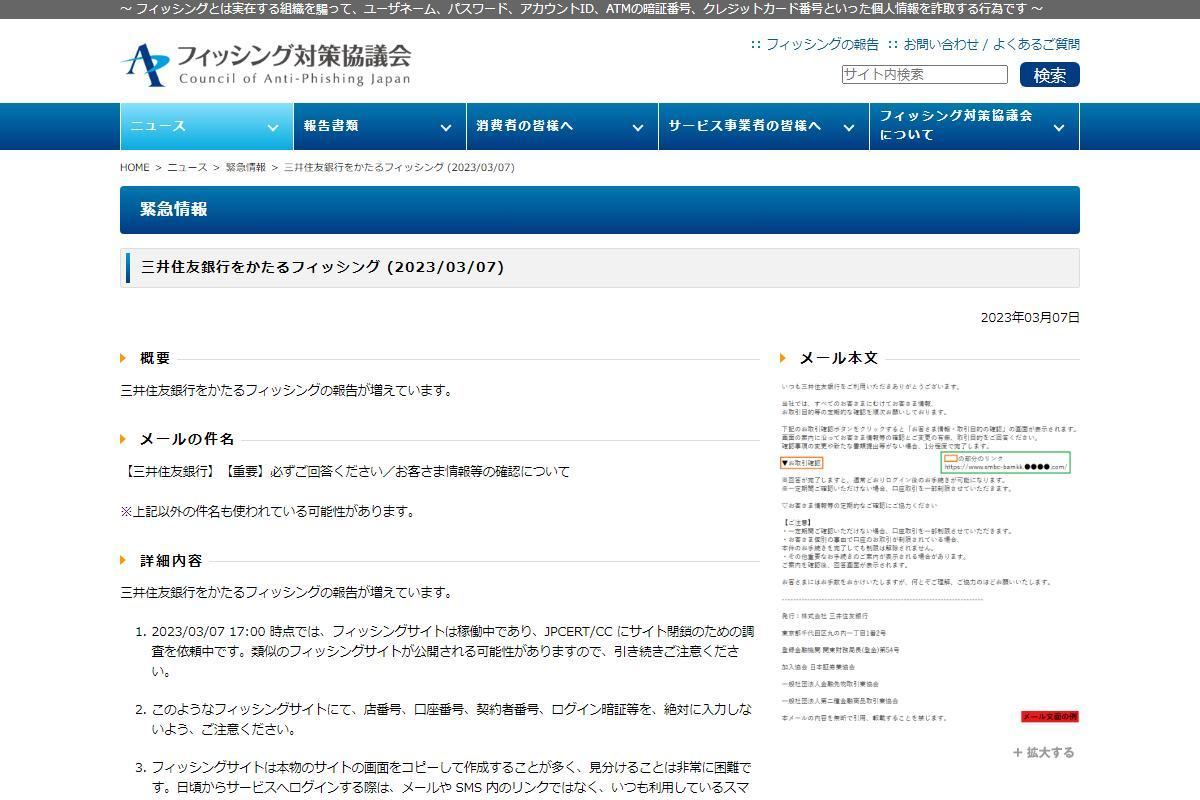Click the メール本文 section heading

[839, 358]
